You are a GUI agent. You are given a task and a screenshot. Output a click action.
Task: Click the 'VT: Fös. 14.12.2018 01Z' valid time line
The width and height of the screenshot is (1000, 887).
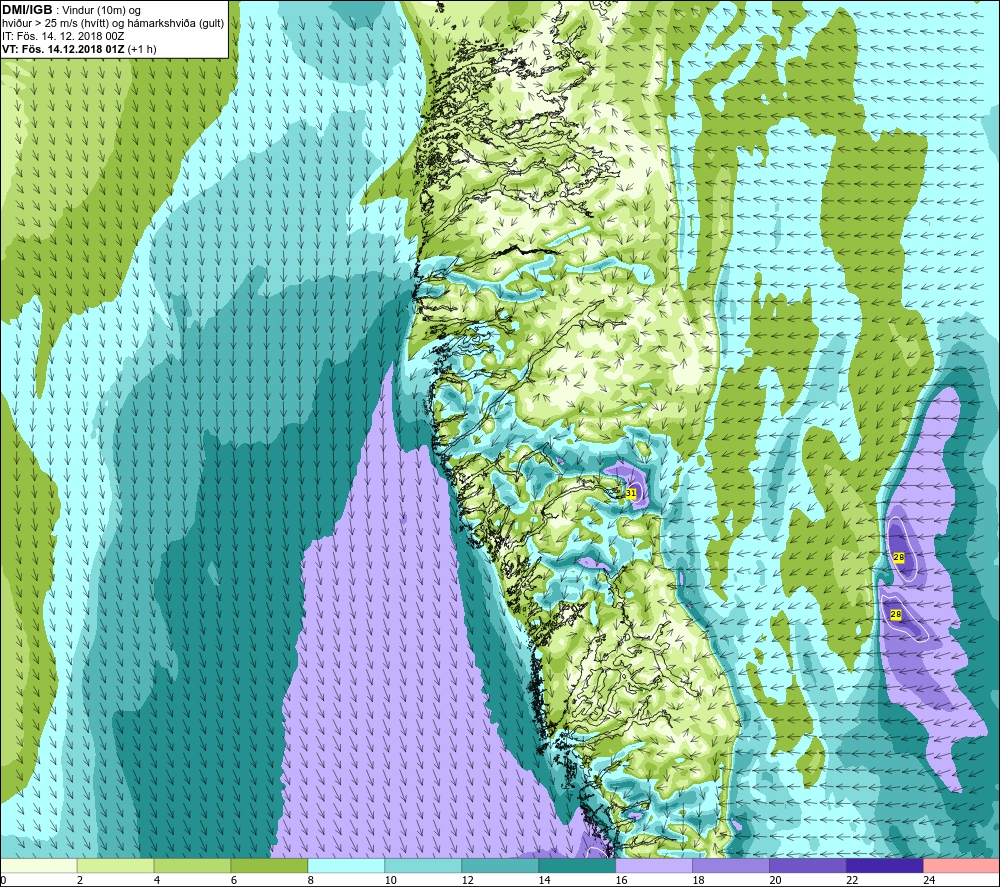click(63, 49)
